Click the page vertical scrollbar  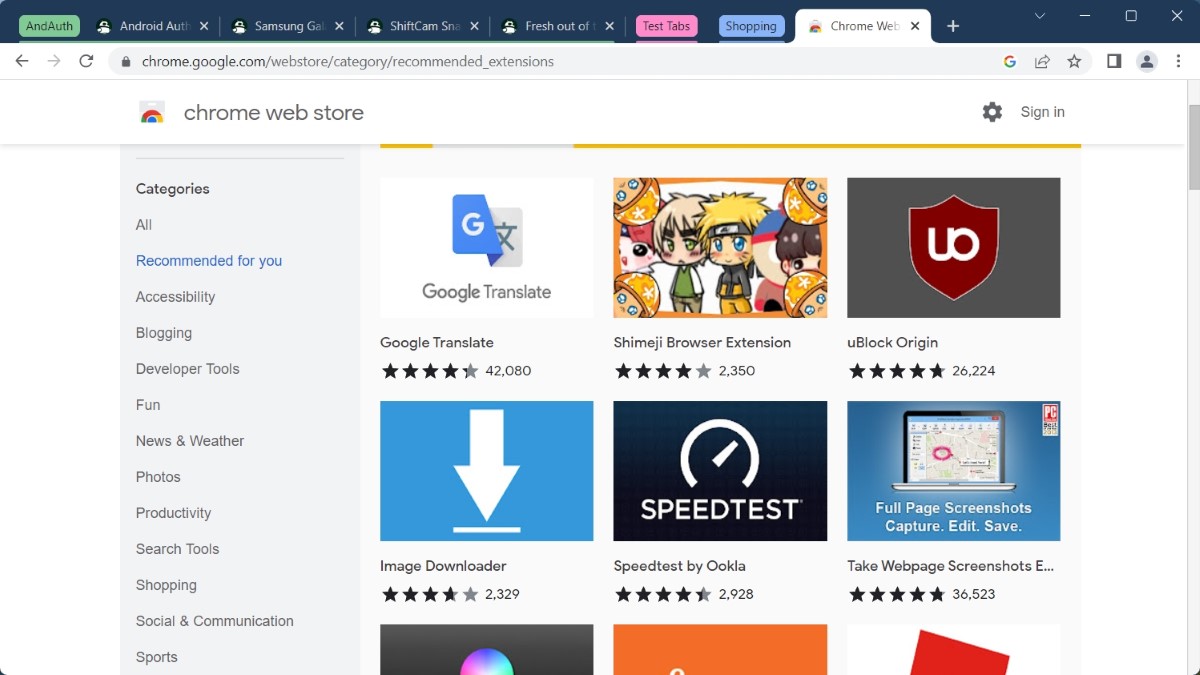1193,146
